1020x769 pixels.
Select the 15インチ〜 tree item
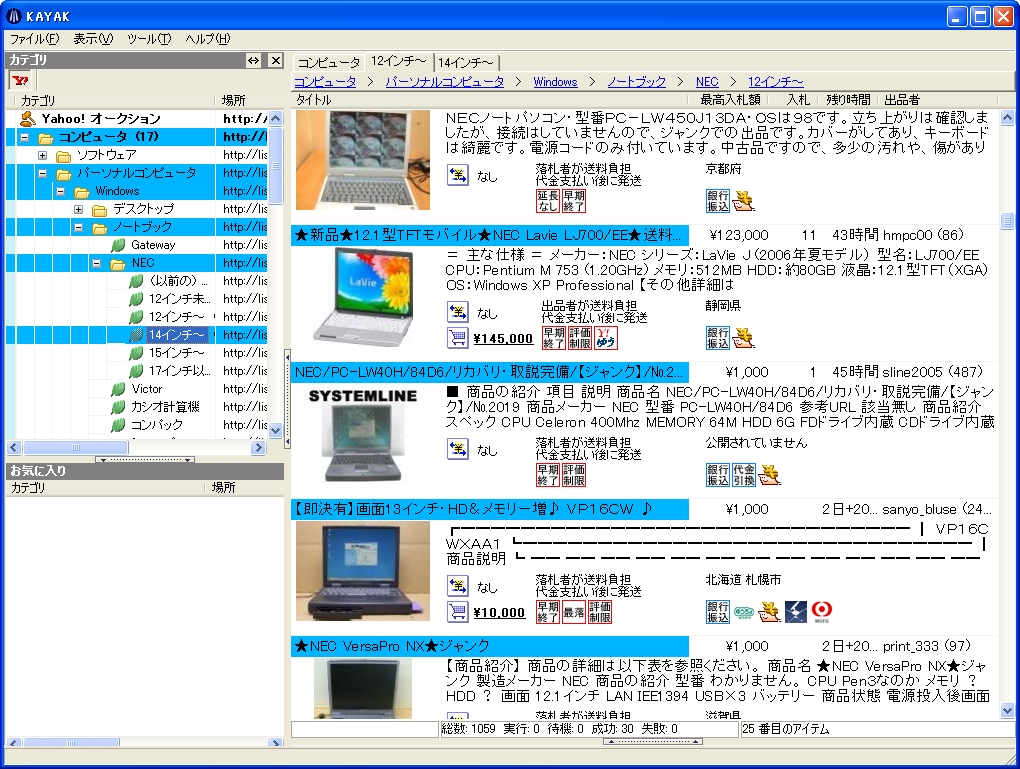(x=176, y=353)
